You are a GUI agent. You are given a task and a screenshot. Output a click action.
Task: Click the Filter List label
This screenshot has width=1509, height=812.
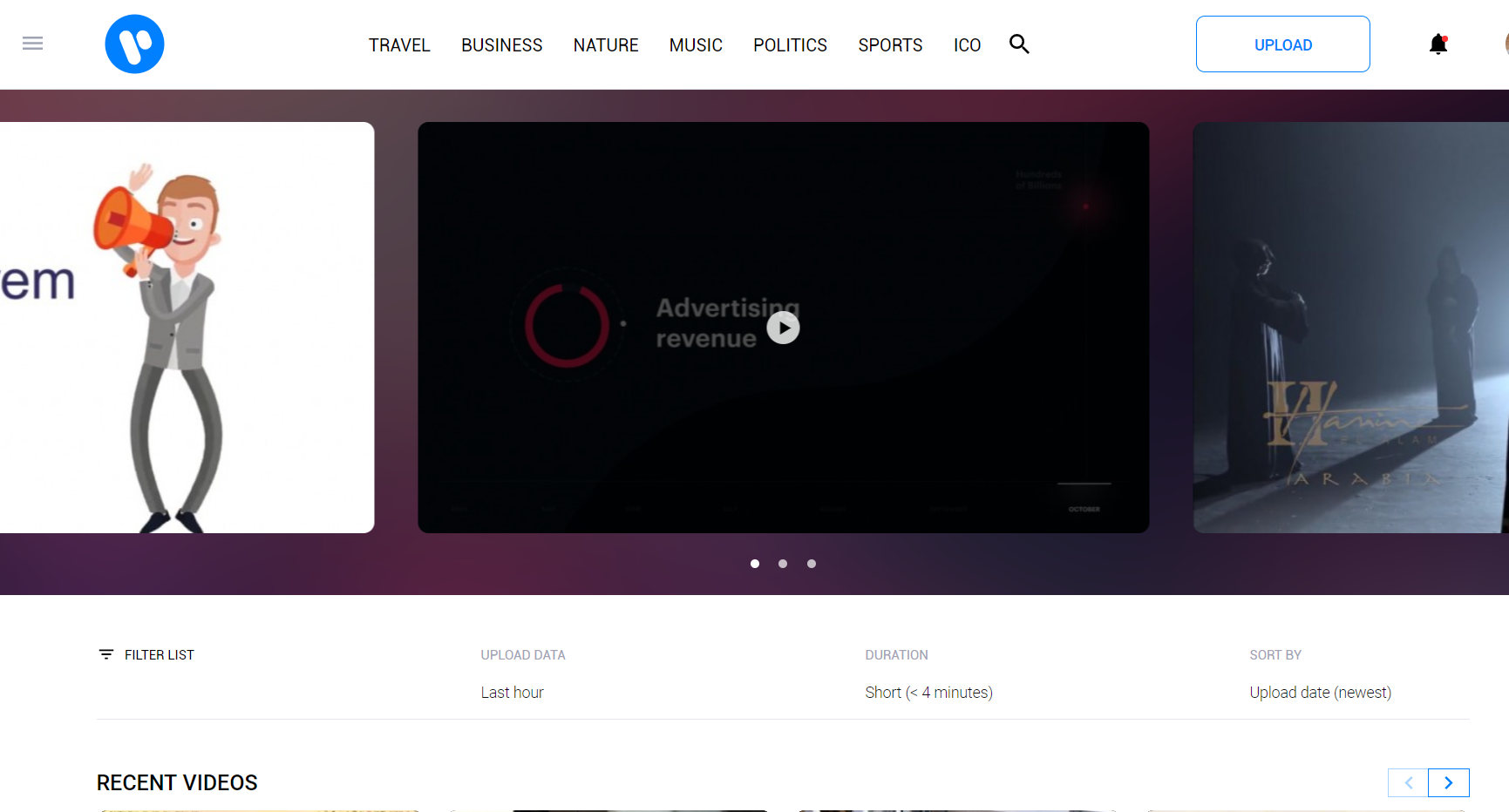click(x=160, y=655)
